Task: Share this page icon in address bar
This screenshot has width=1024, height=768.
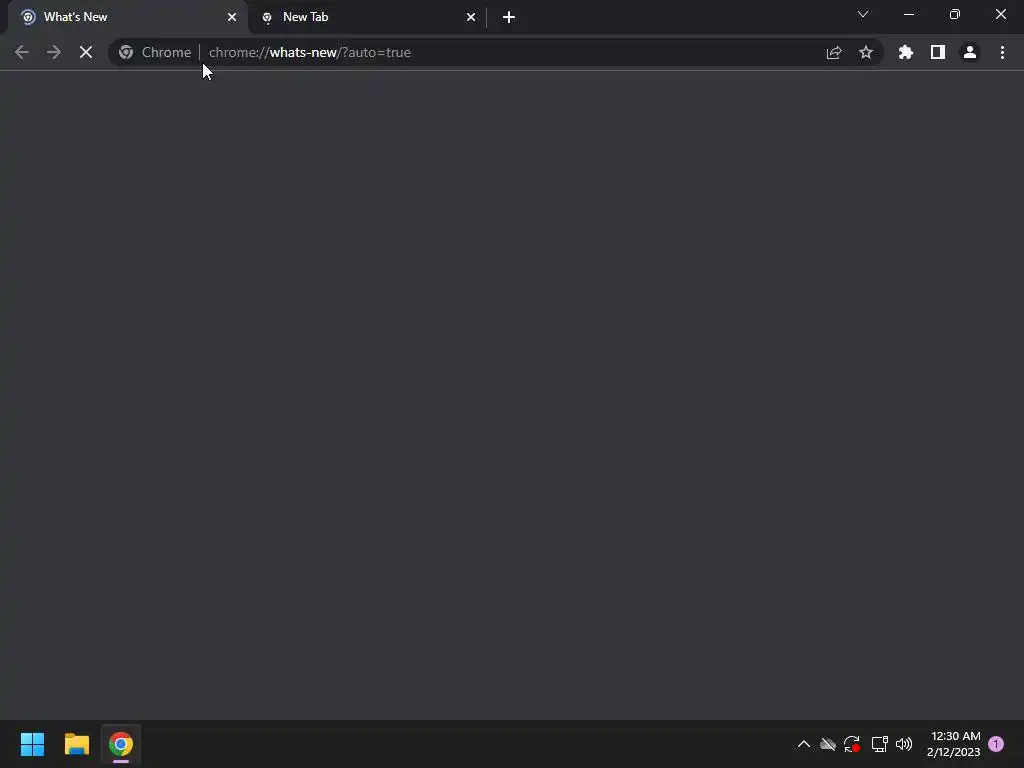Action: (834, 52)
